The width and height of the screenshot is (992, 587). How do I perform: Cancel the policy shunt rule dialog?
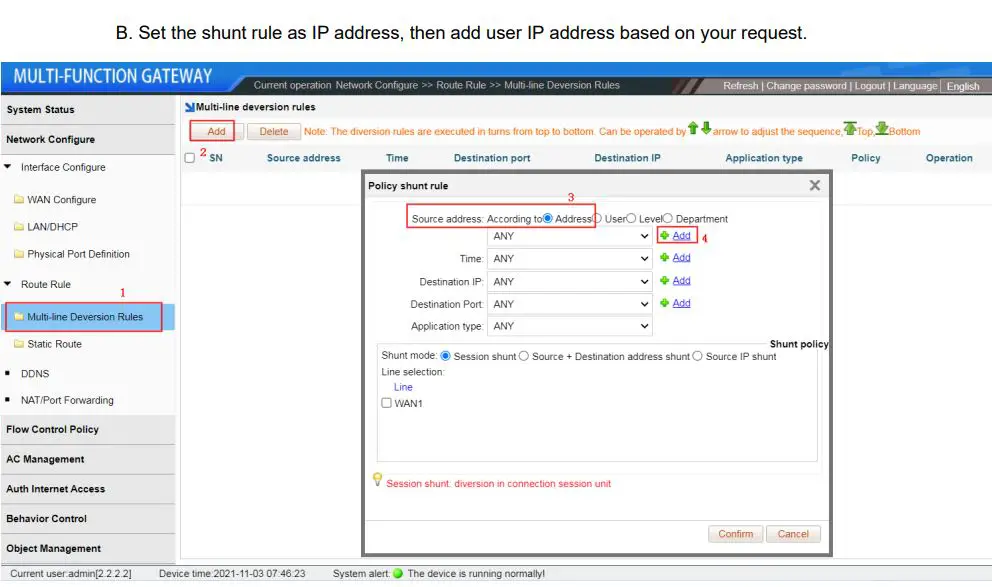click(793, 534)
